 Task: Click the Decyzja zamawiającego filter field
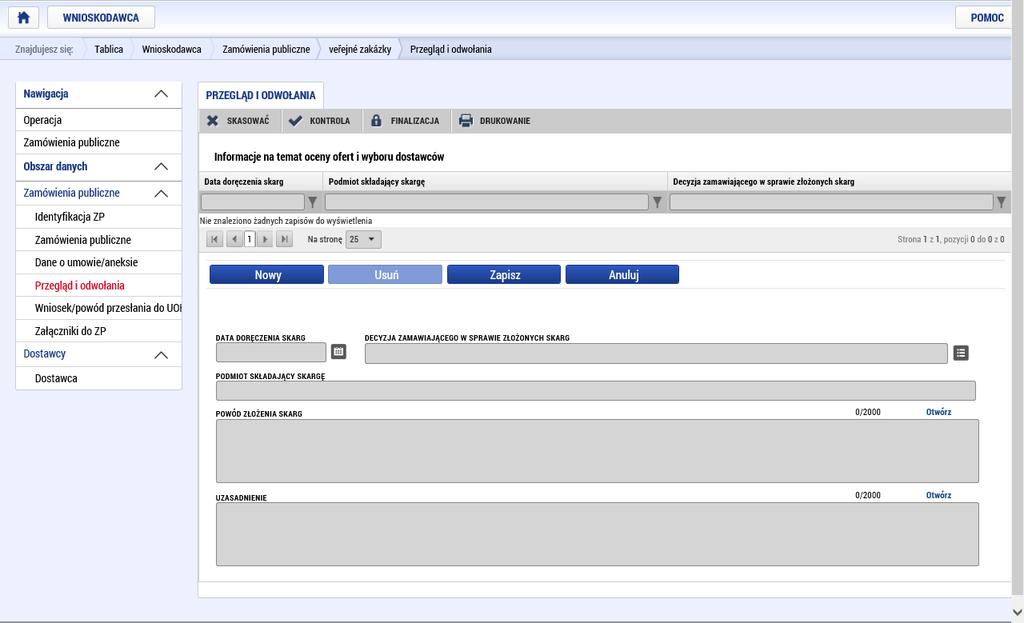[x=831, y=202]
